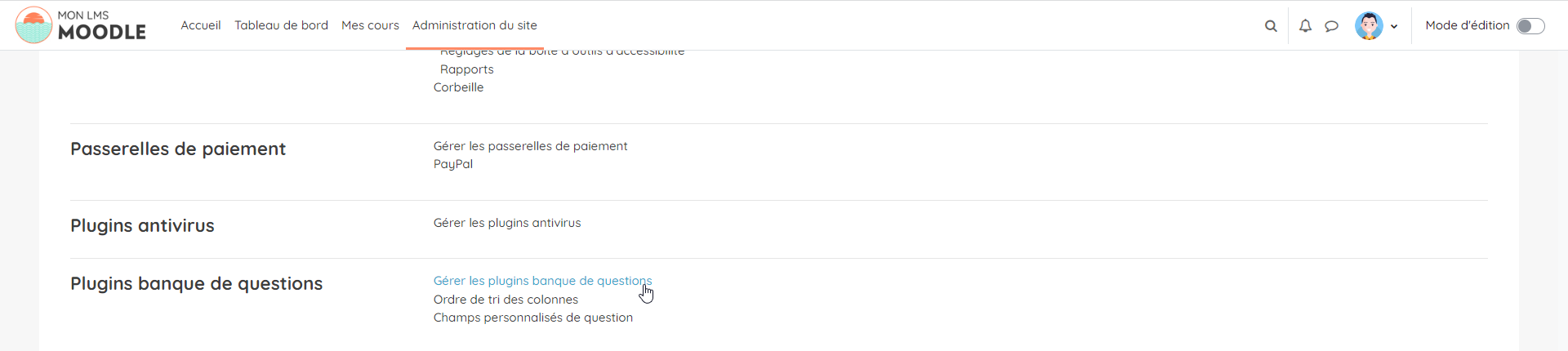1568x351 pixels.
Task: Open the Corbeille link
Action: tap(458, 87)
